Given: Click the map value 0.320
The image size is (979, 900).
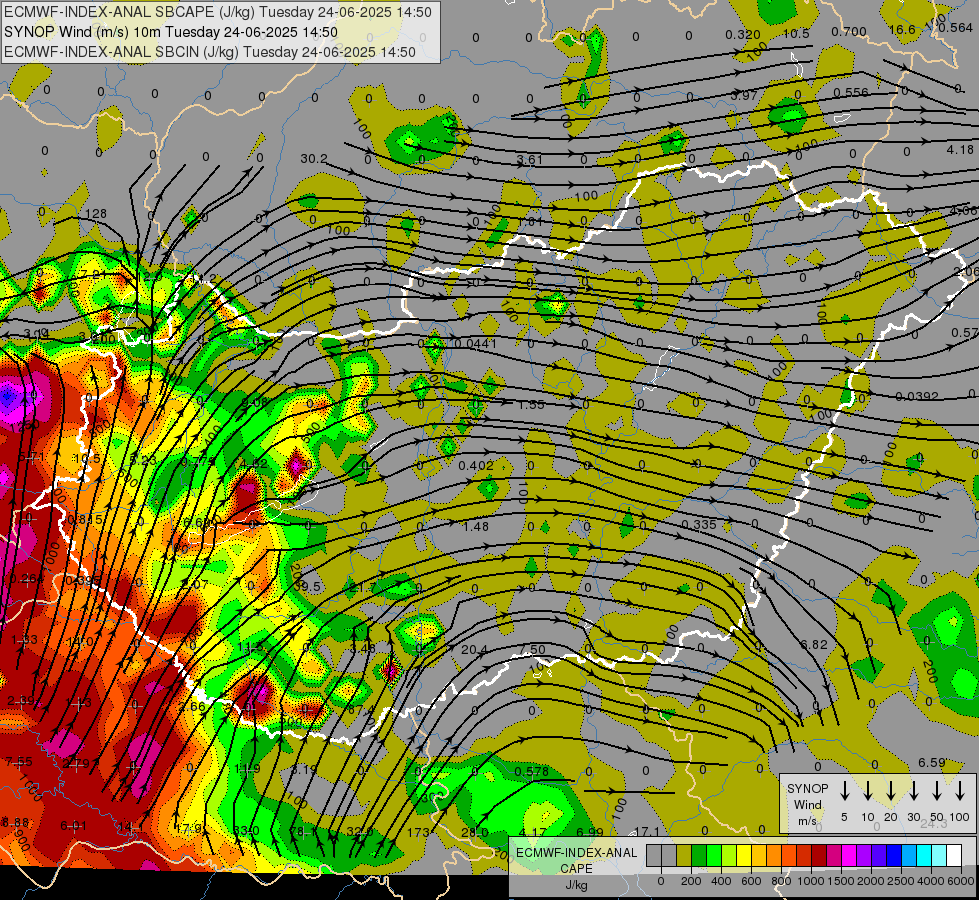Looking at the screenshot, I should tap(743, 34).
